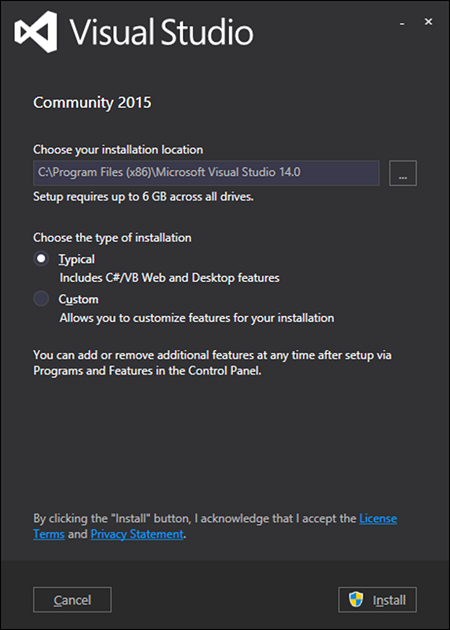Viewport: 450px width, 630px height.
Task: Click the 'Custom' option label text
Action: click(79, 299)
